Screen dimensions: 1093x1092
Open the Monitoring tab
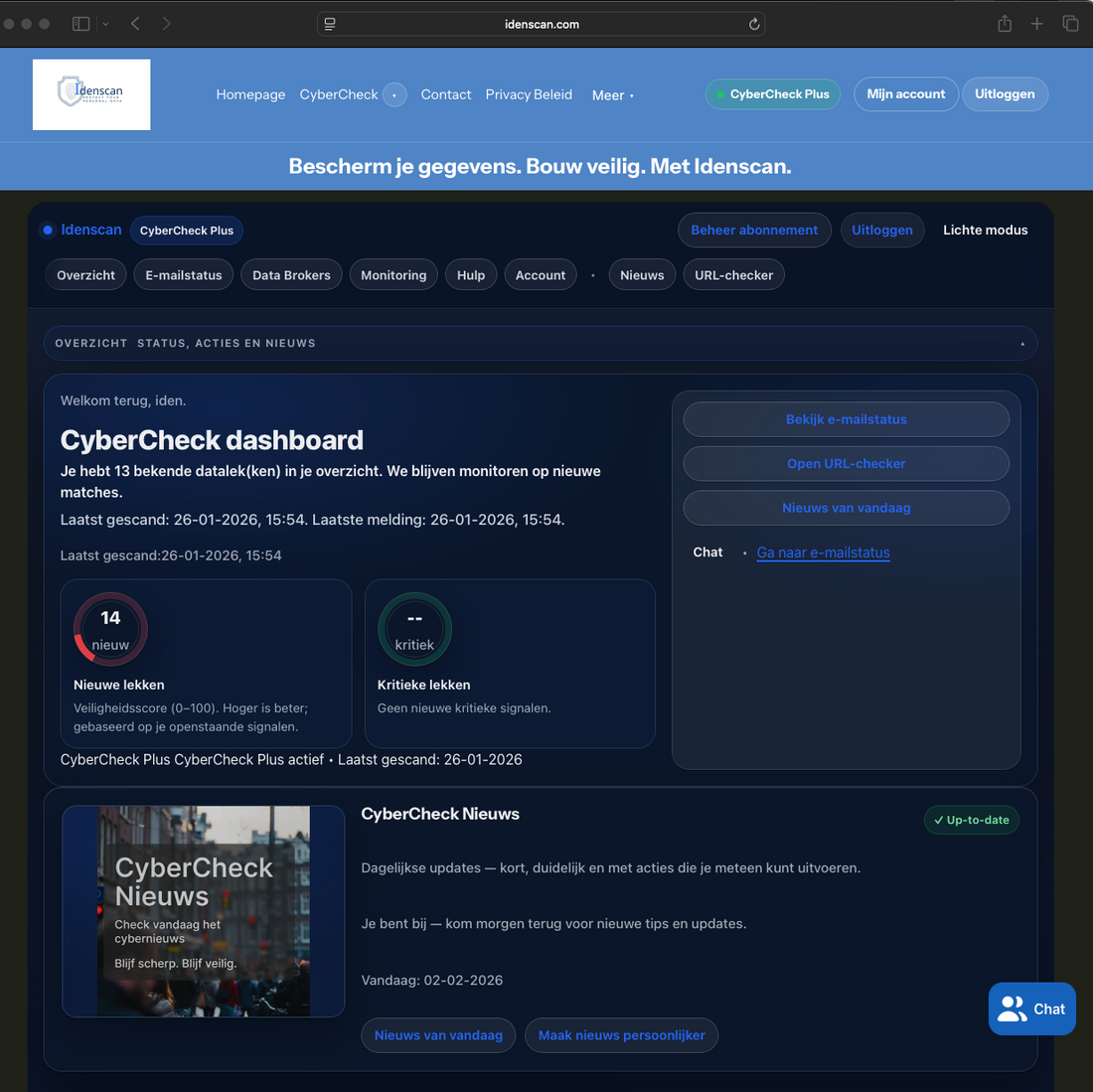[393, 274]
